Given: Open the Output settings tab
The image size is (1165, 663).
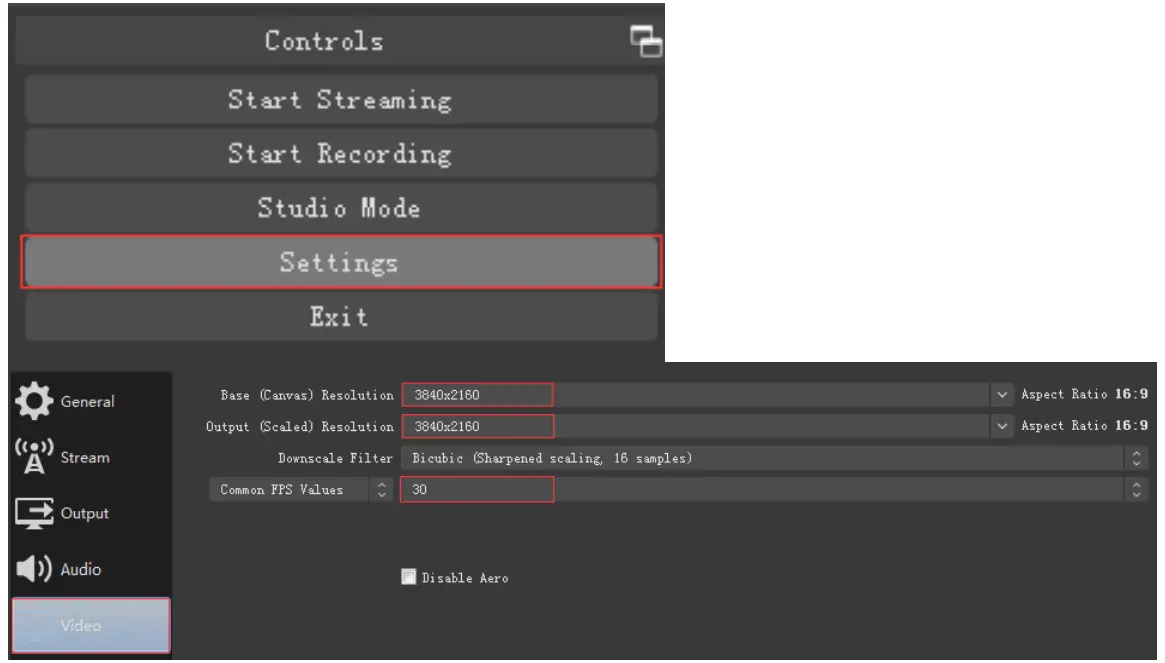Looking at the screenshot, I should pos(91,513).
